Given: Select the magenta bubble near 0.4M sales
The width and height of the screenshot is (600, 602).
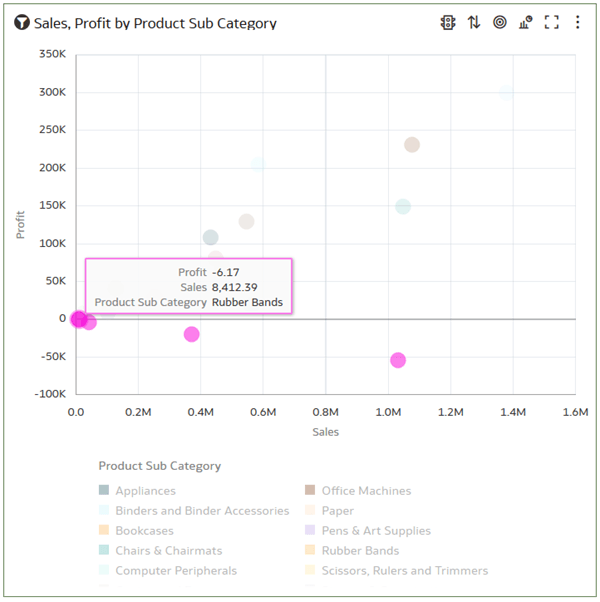Looking at the screenshot, I should point(191,334).
